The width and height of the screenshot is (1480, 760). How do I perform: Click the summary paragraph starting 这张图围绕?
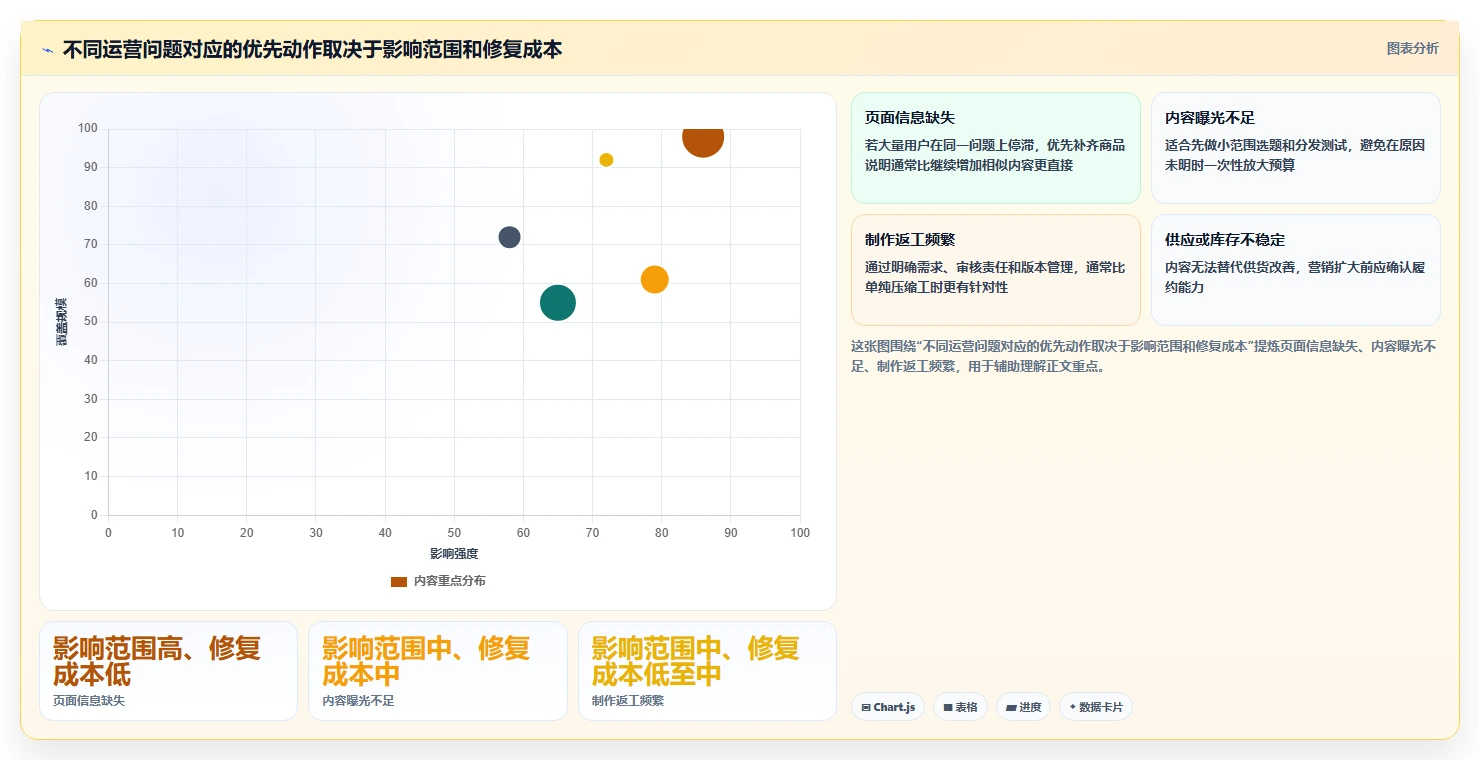pyautogui.click(x=1144, y=356)
